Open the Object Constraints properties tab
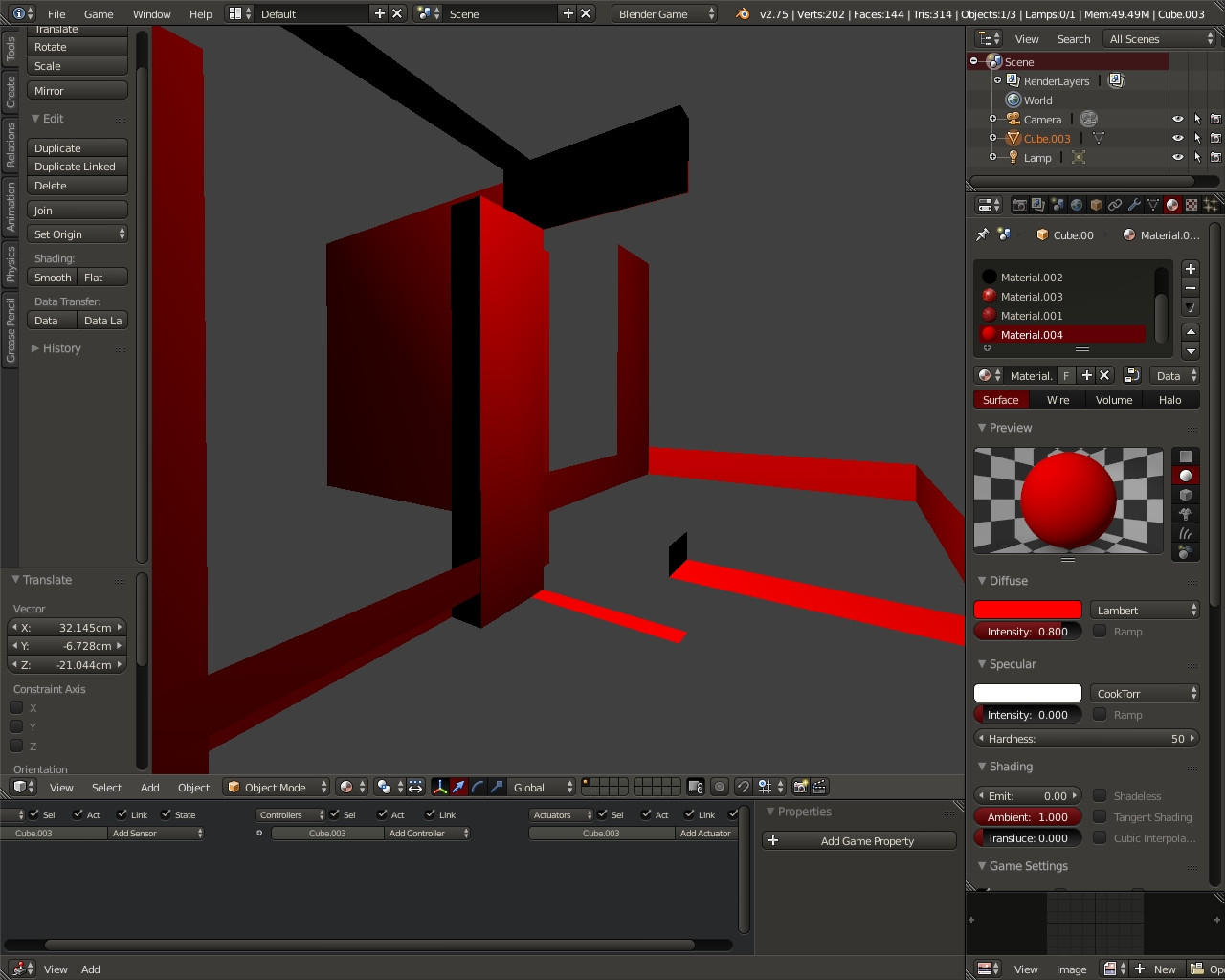 (1115, 204)
